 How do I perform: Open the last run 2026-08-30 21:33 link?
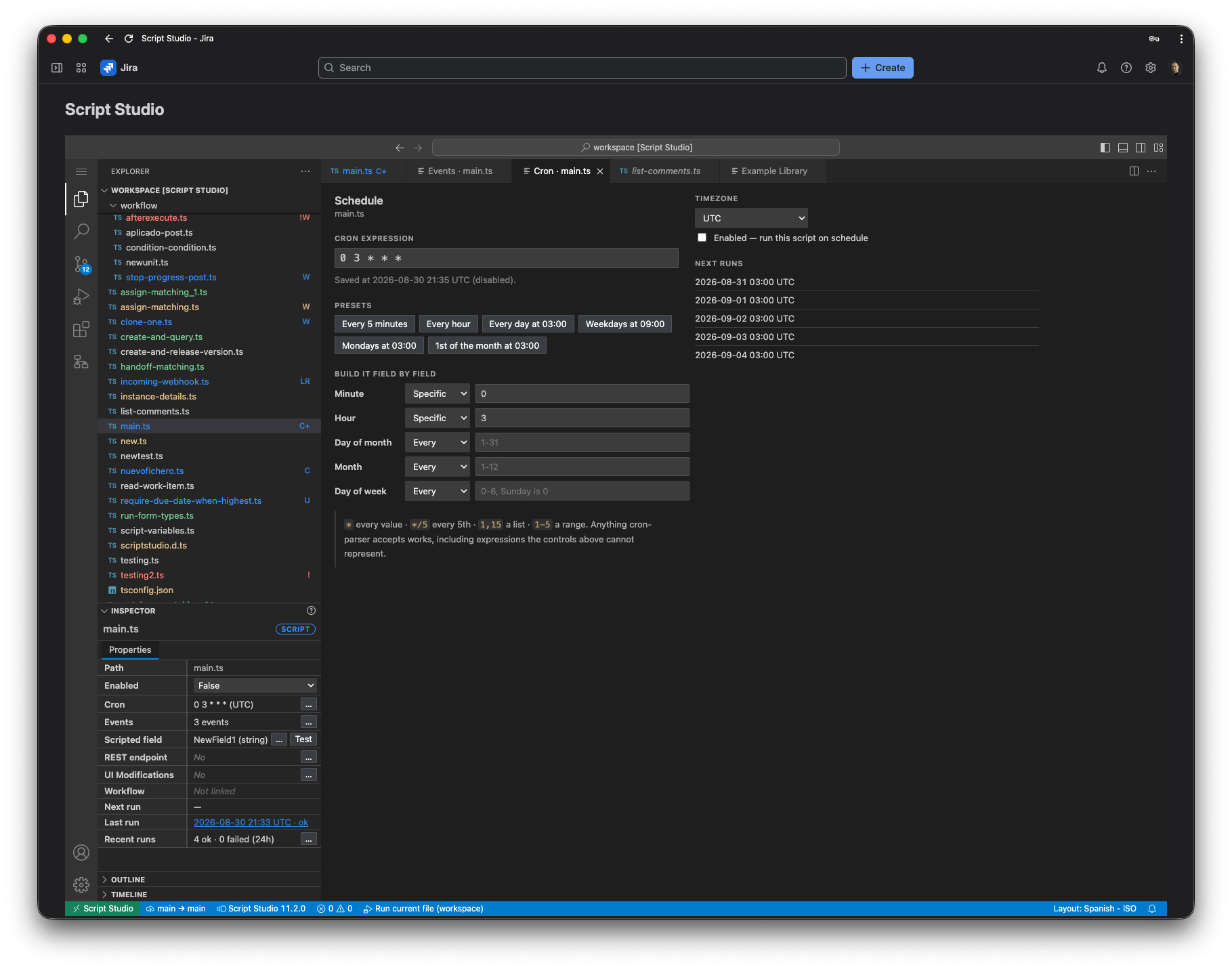pyautogui.click(x=251, y=822)
